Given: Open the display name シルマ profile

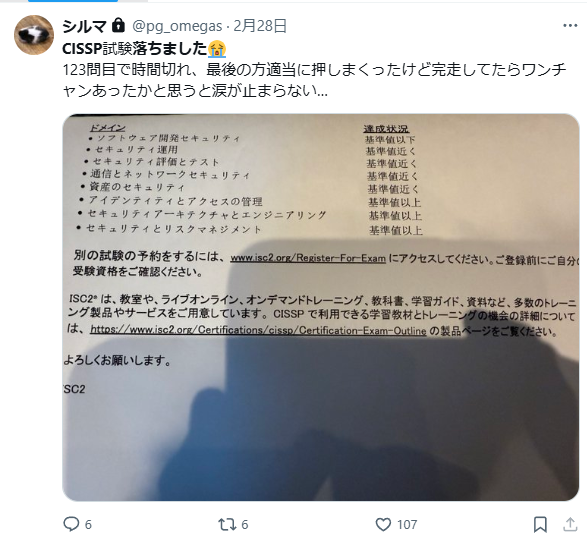Looking at the screenshot, I should (85, 26).
